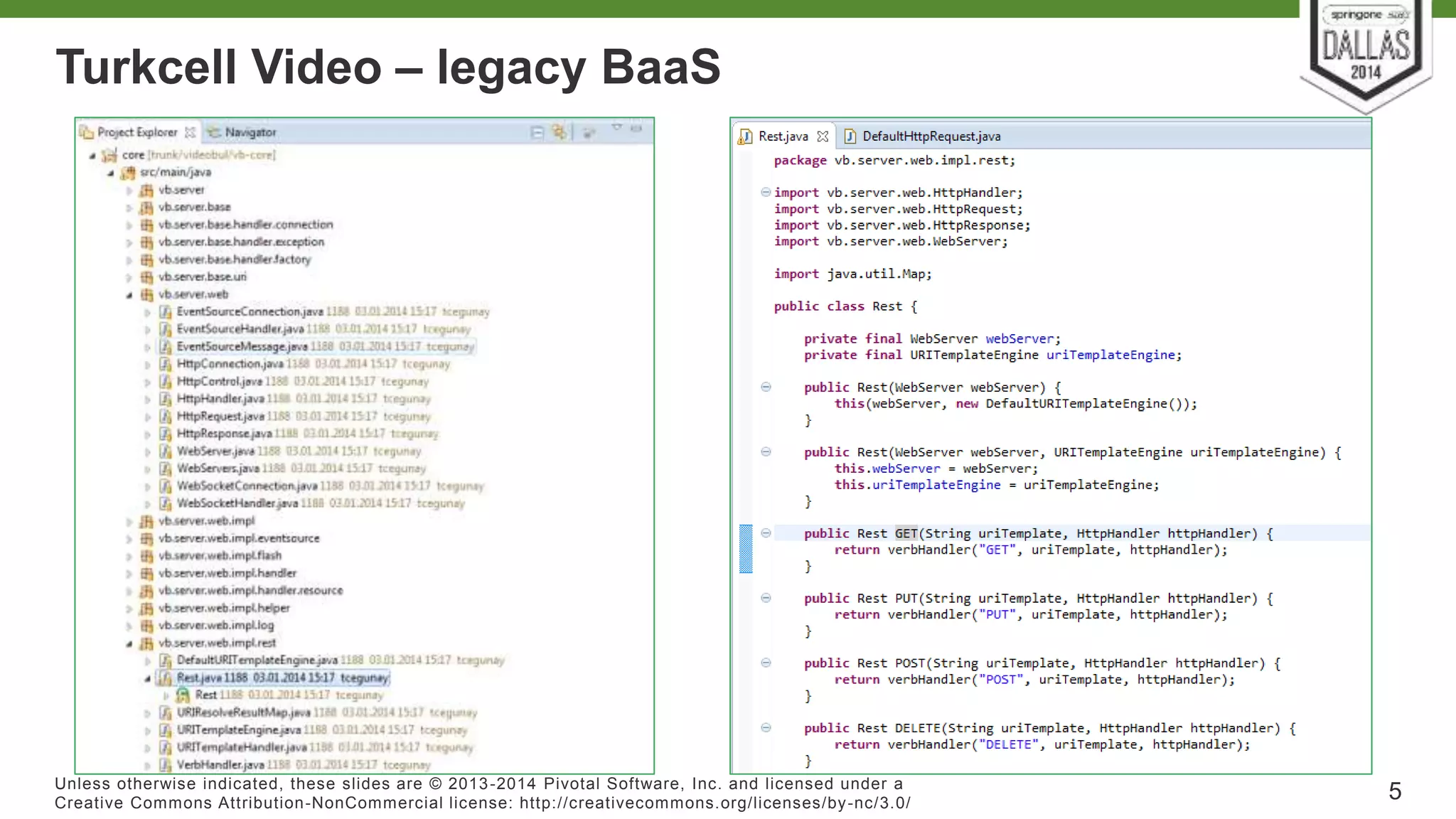Viewport: 1456px width, 819px height.
Task: Click the core project icon
Action: (109, 154)
